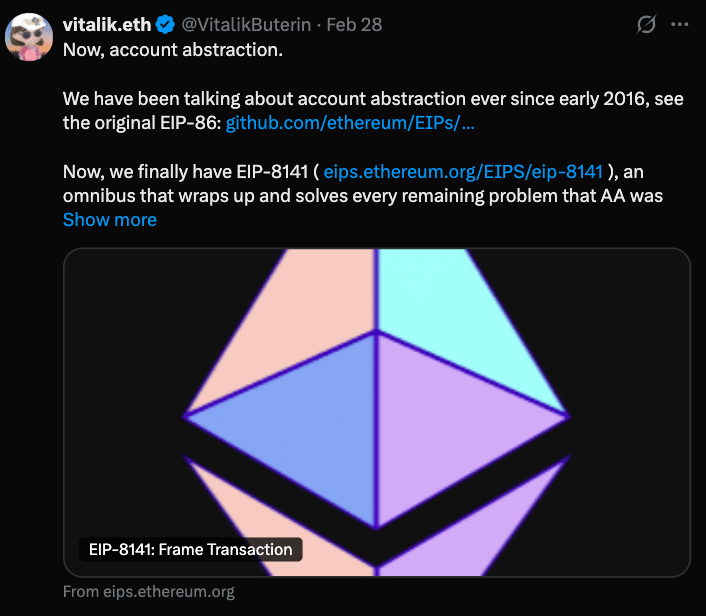Open the github.com/ethereum/EIPs link

(350, 123)
